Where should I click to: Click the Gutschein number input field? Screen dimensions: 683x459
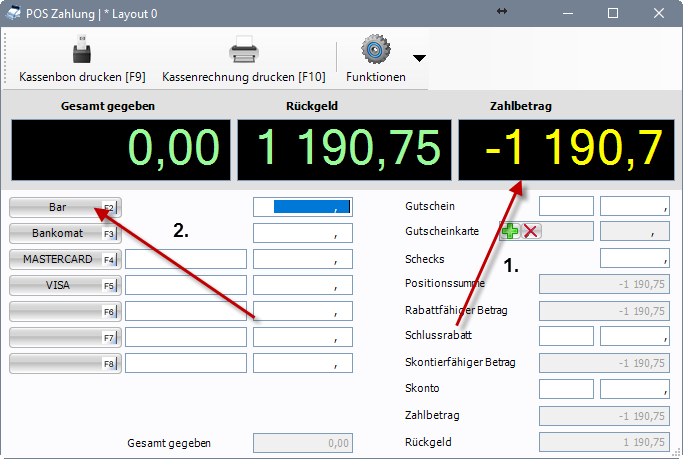click(x=566, y=206)
